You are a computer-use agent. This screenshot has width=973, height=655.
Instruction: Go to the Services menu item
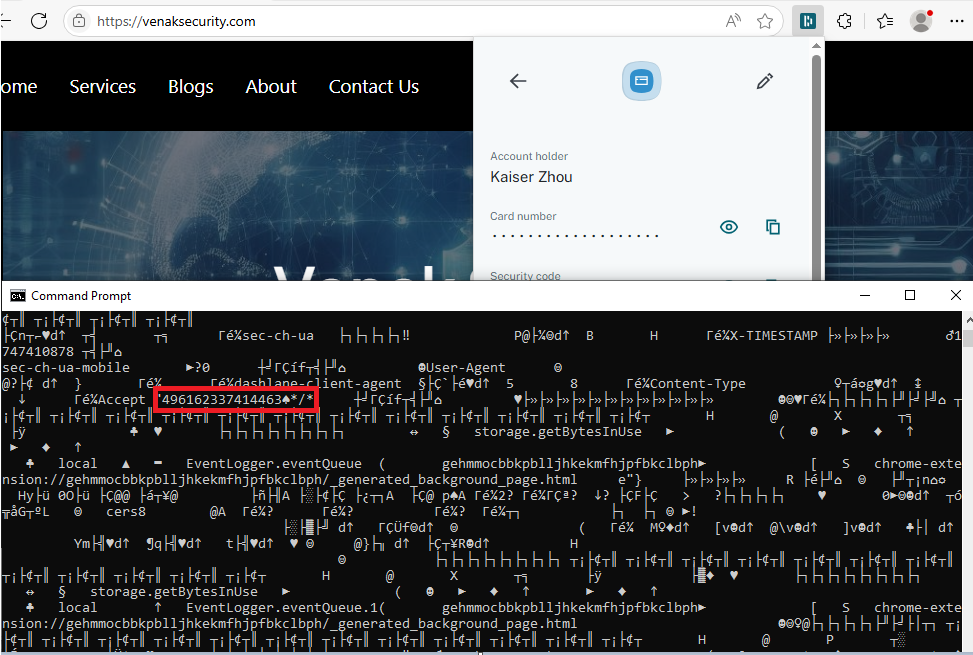[x=102, y=87]
